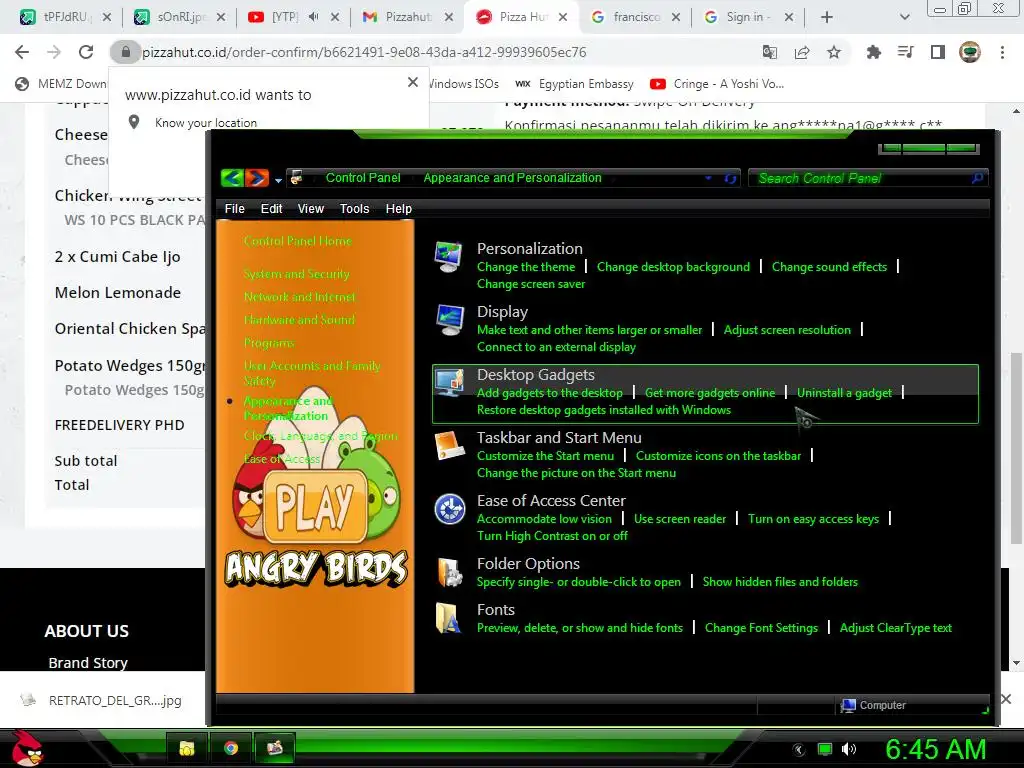Open the Fonts folder icon
The width and height of the screenshot is (1024, 768).
(x=448, y=618)
